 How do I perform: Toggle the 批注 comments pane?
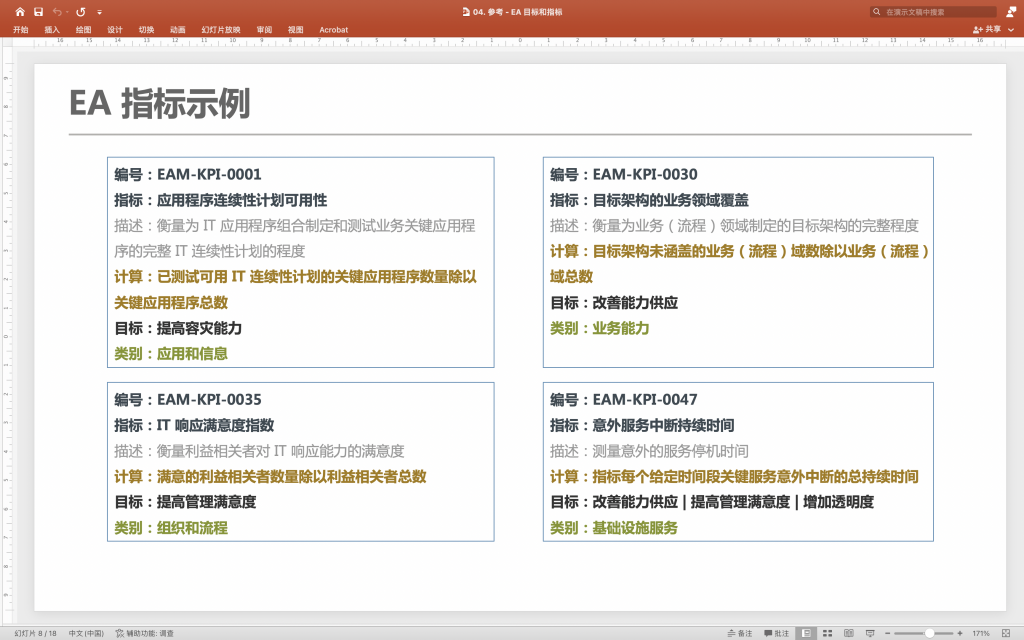[776, 633]
